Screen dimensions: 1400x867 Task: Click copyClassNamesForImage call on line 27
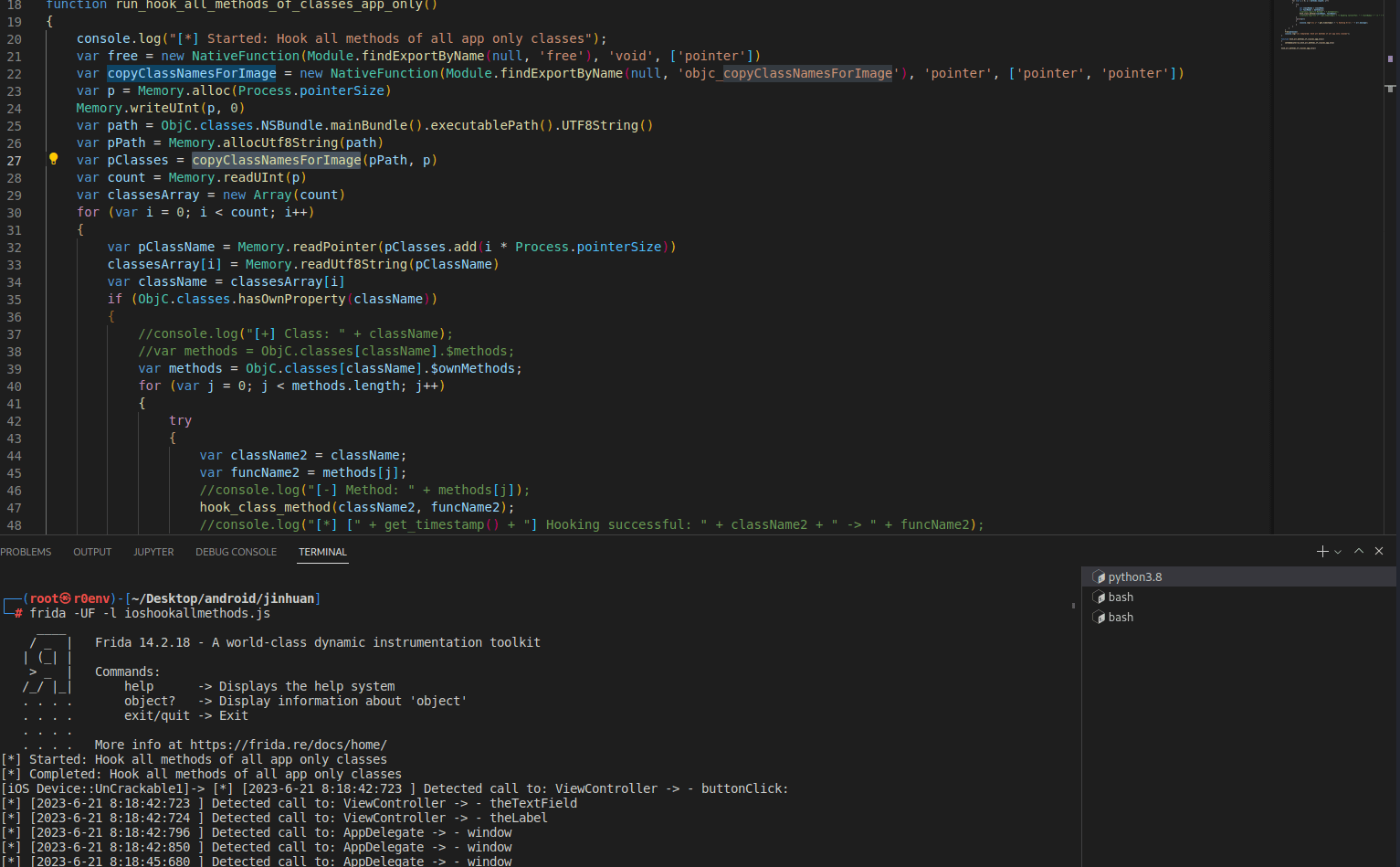tap(276, 160)
